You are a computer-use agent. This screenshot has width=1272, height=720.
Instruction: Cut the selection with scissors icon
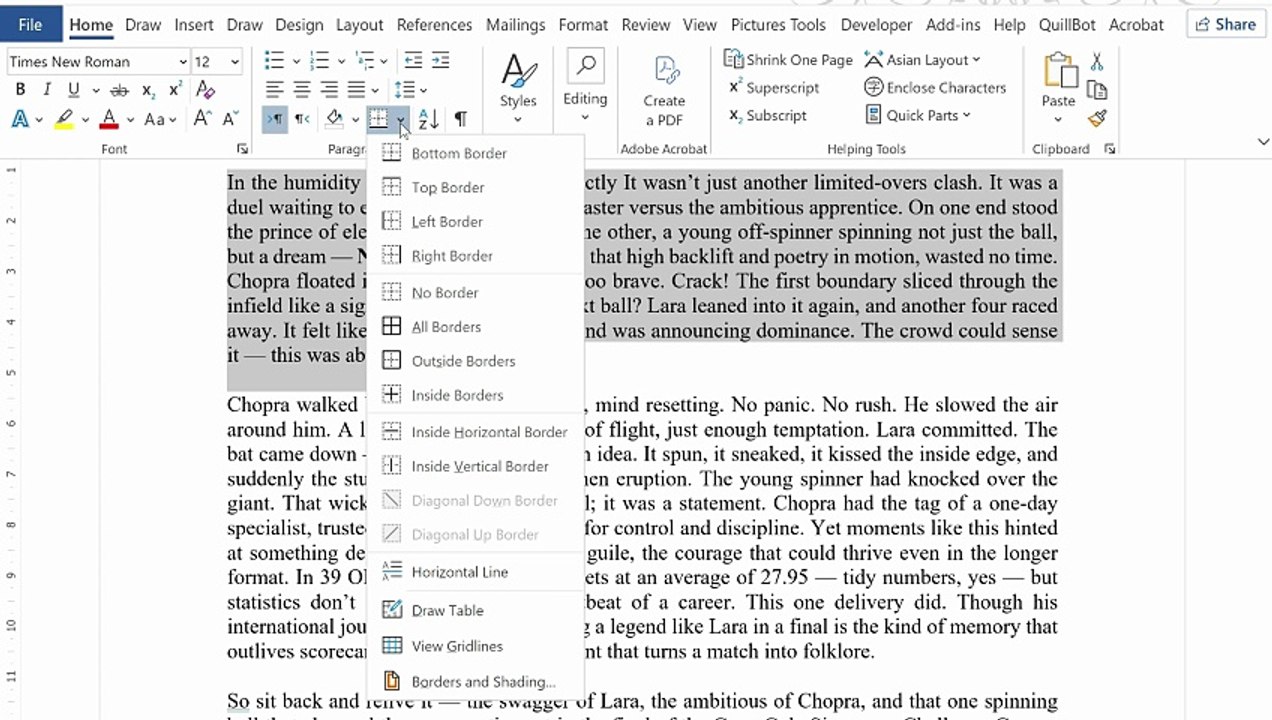(x=1097, y=62)
